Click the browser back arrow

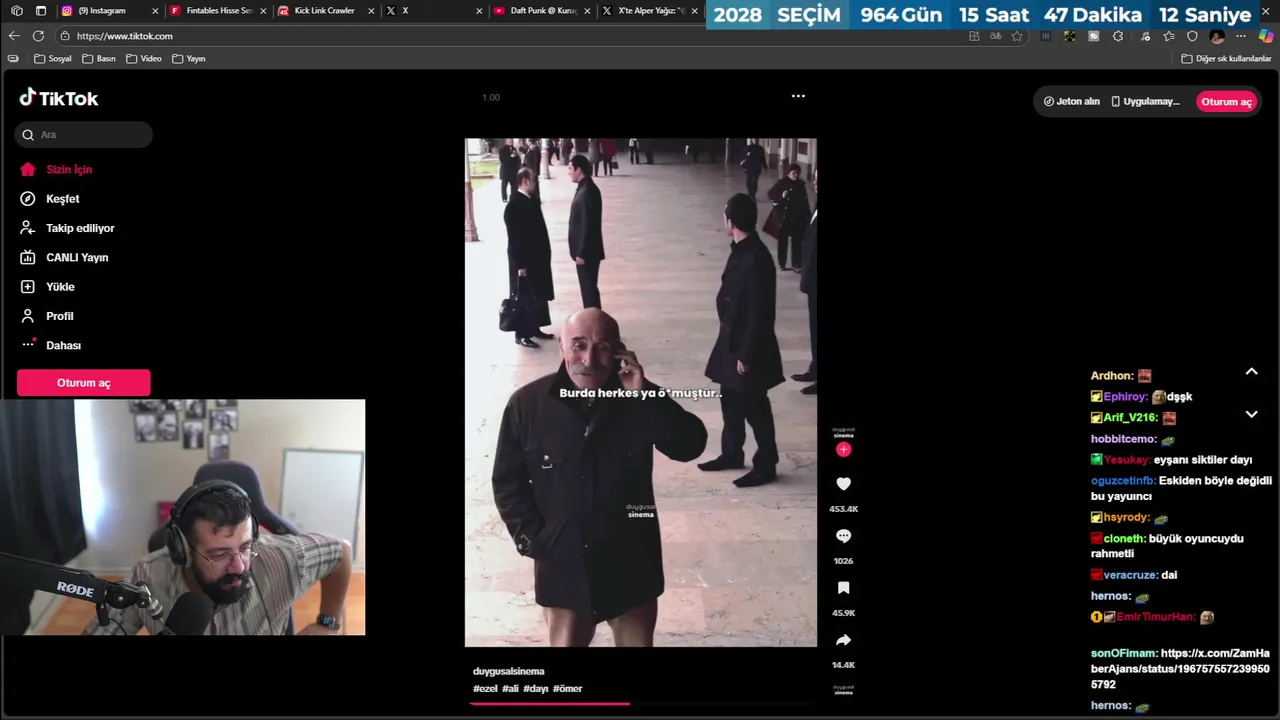[x=14, y=36]
